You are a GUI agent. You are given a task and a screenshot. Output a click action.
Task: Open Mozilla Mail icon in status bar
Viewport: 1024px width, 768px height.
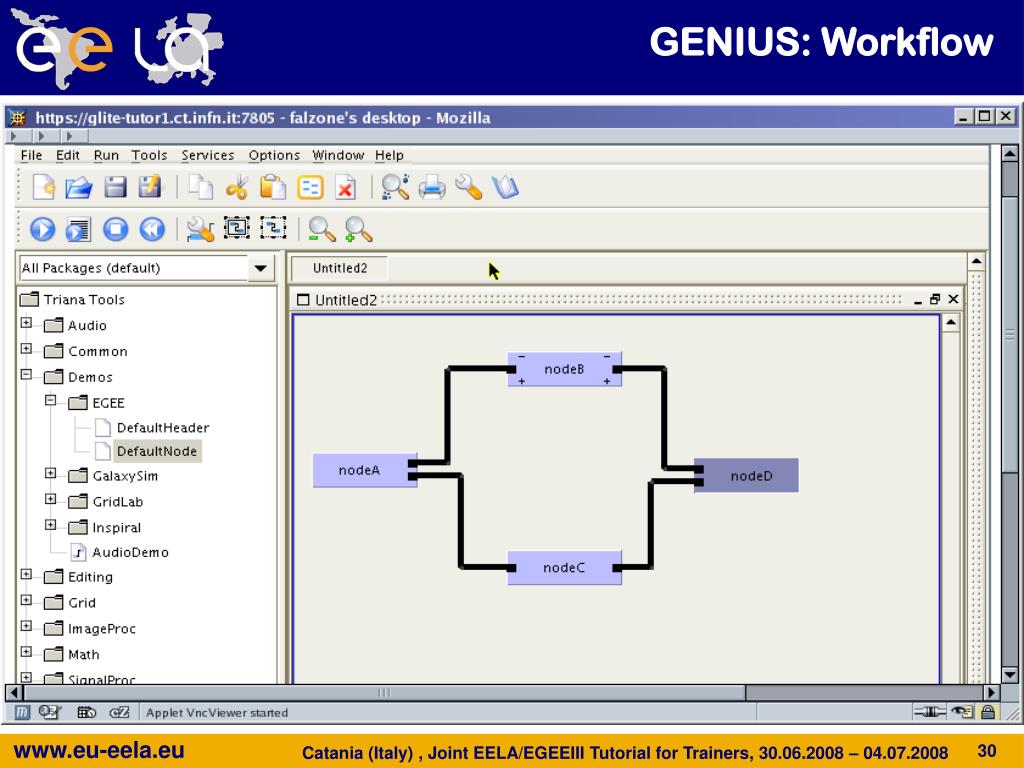pos(49,712)
